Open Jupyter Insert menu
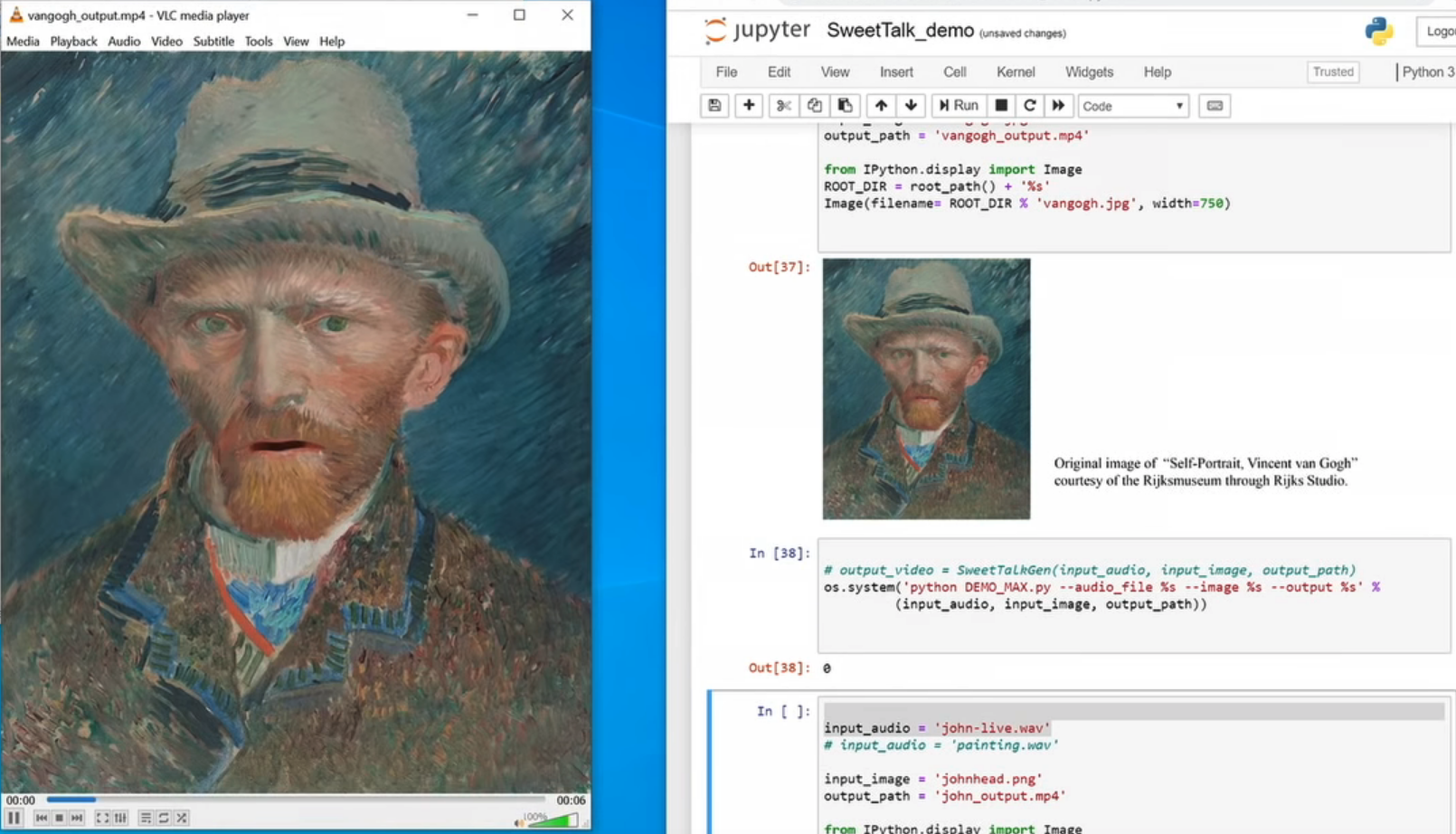Screen dimensions: 1456x834 pos(896,72)
